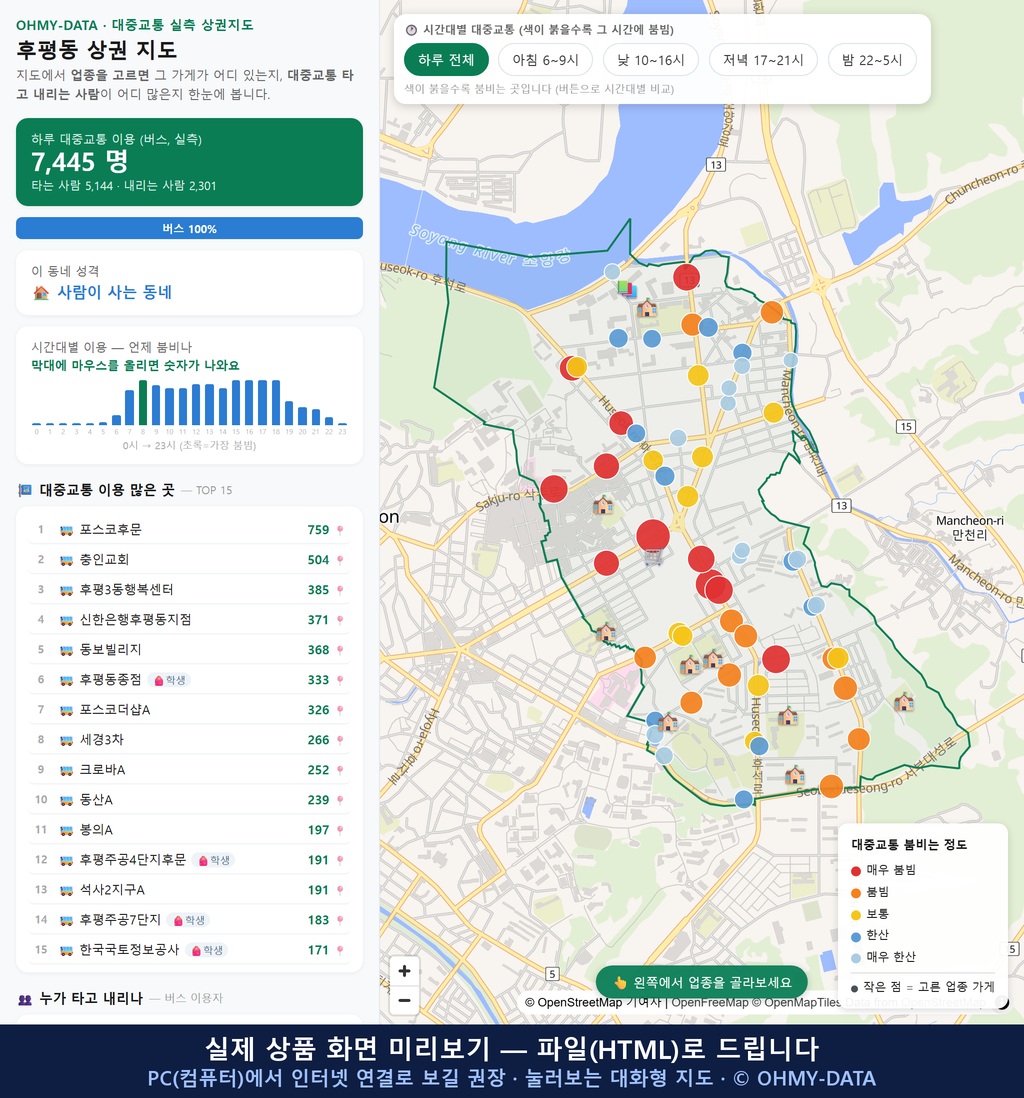Click the icon before 대중교통 이용 많은 곳 heading

25,490
